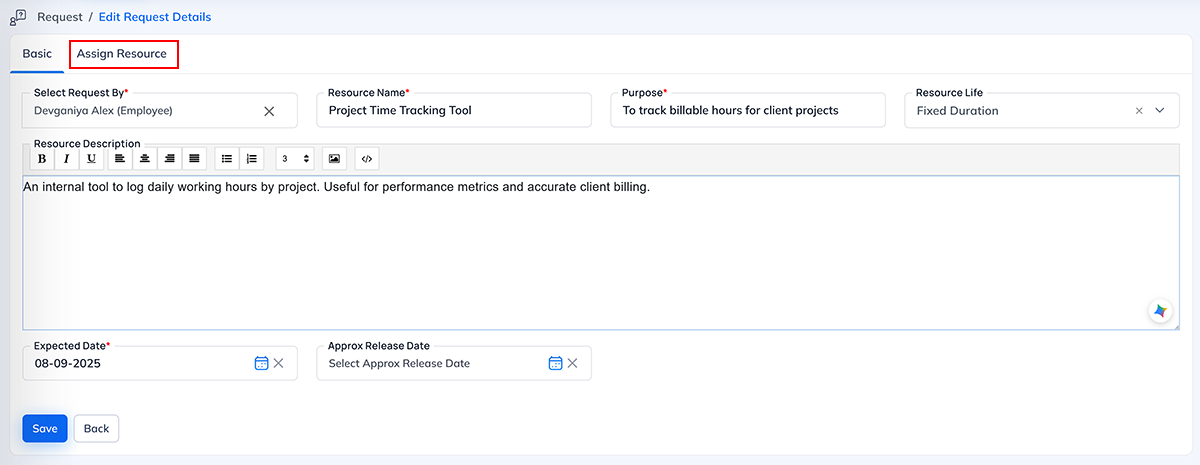Clear the Select Request By value

(x=269, y=111)
